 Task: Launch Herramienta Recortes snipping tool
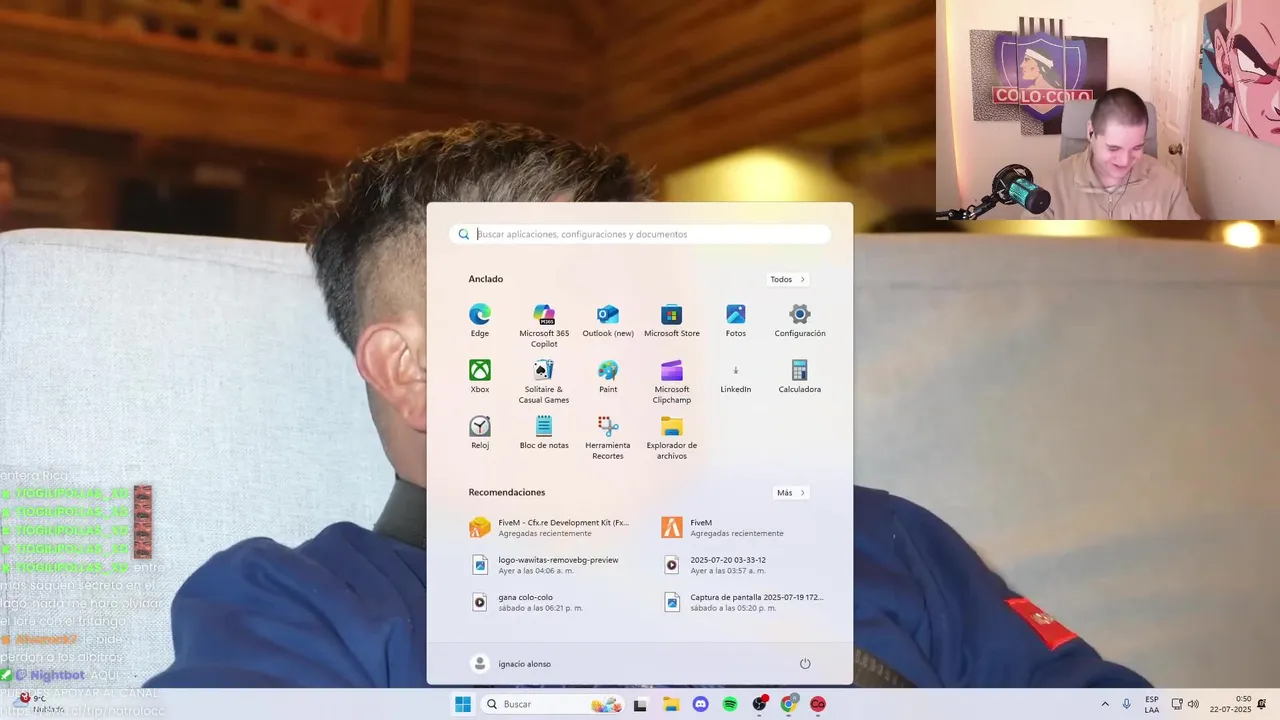coord(608,437)
